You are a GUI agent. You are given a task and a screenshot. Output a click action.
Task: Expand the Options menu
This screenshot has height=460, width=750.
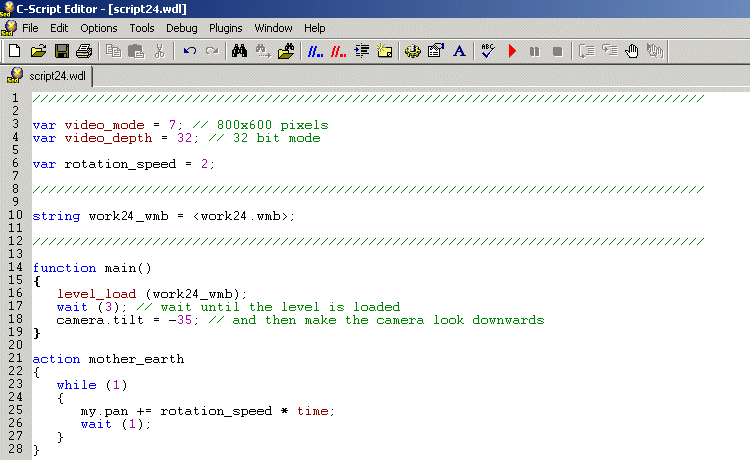[99, 28]
